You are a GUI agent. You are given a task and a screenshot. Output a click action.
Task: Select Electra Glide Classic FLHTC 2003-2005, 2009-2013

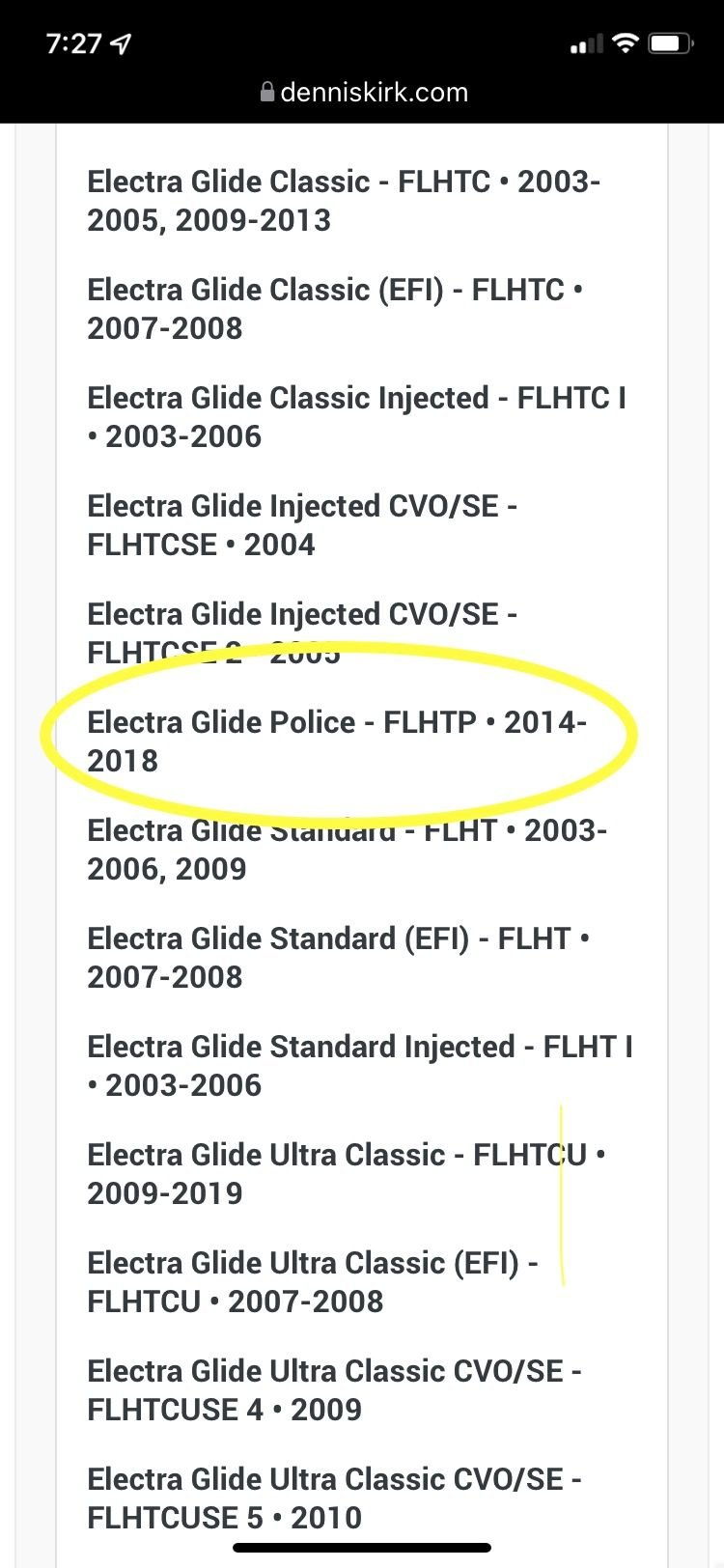click(344, 201)
